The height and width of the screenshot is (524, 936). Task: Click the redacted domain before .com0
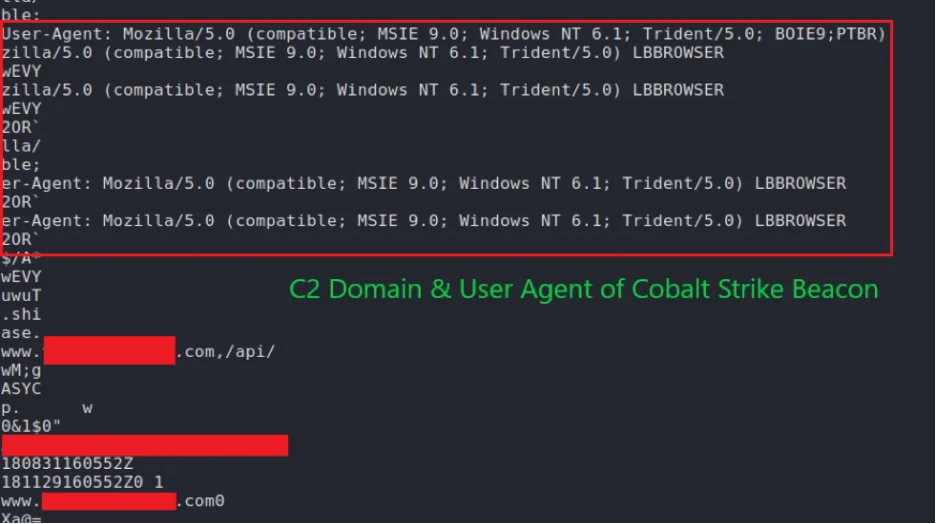coord(109,501)
